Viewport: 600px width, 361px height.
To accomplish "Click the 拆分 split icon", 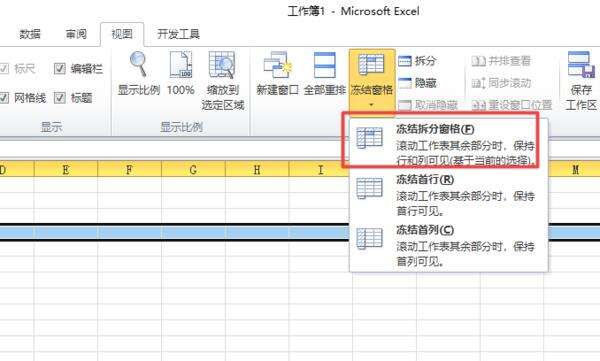I will click(405, 61).
